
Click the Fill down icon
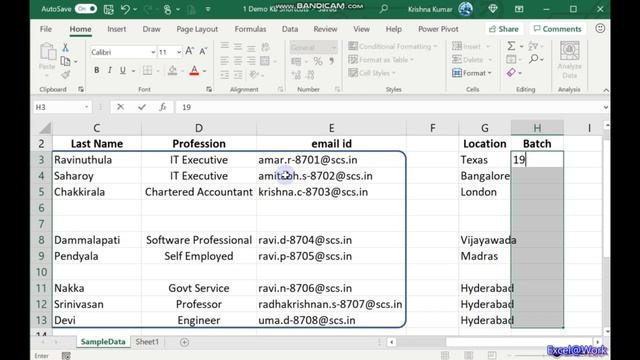[511, 59]
